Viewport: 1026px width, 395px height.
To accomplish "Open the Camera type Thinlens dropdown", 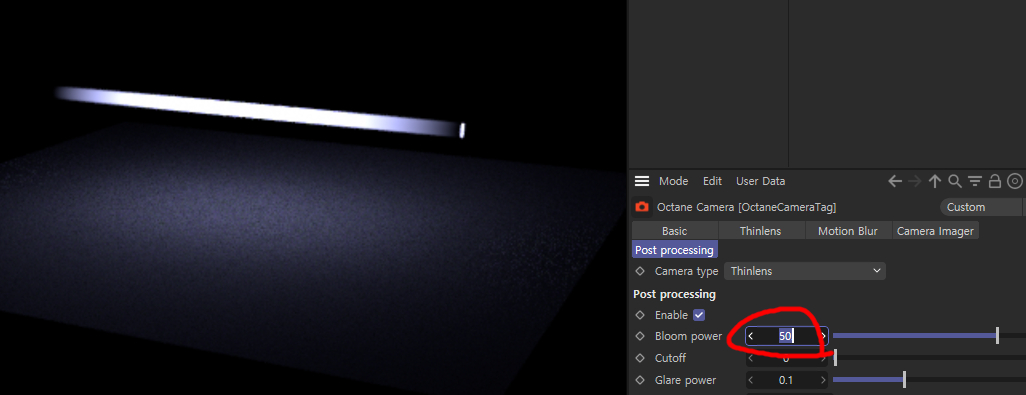I will pos(804,271).
